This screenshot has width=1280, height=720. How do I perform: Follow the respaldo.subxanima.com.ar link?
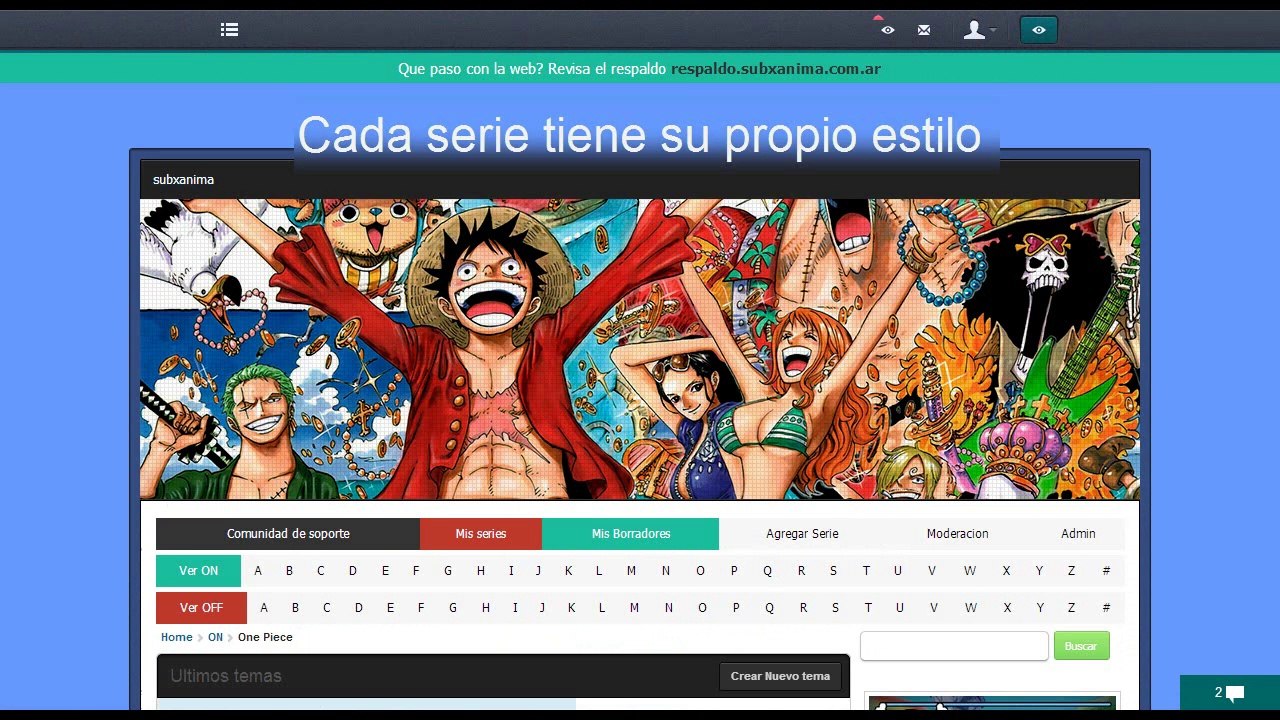(776, 69)
